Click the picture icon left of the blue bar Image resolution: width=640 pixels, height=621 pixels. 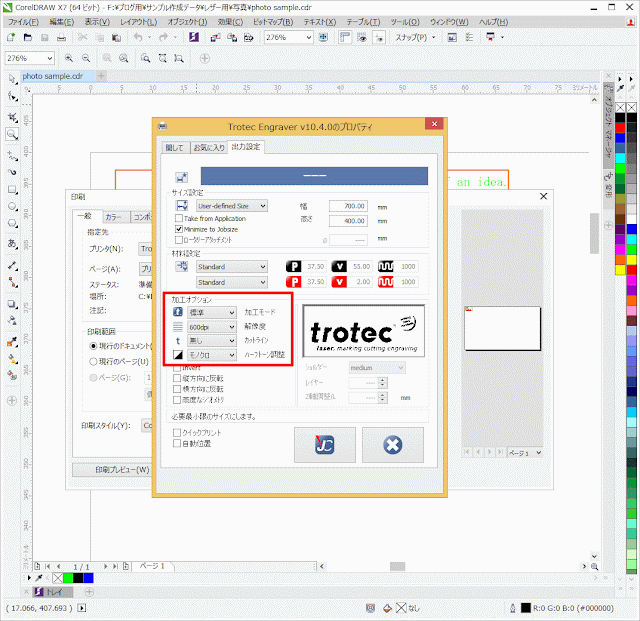(x=182, y=177)
